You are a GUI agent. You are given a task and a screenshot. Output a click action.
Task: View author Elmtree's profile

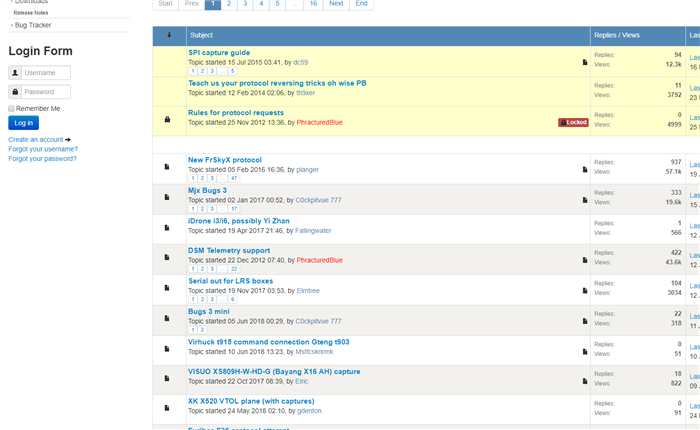(308, 291)
